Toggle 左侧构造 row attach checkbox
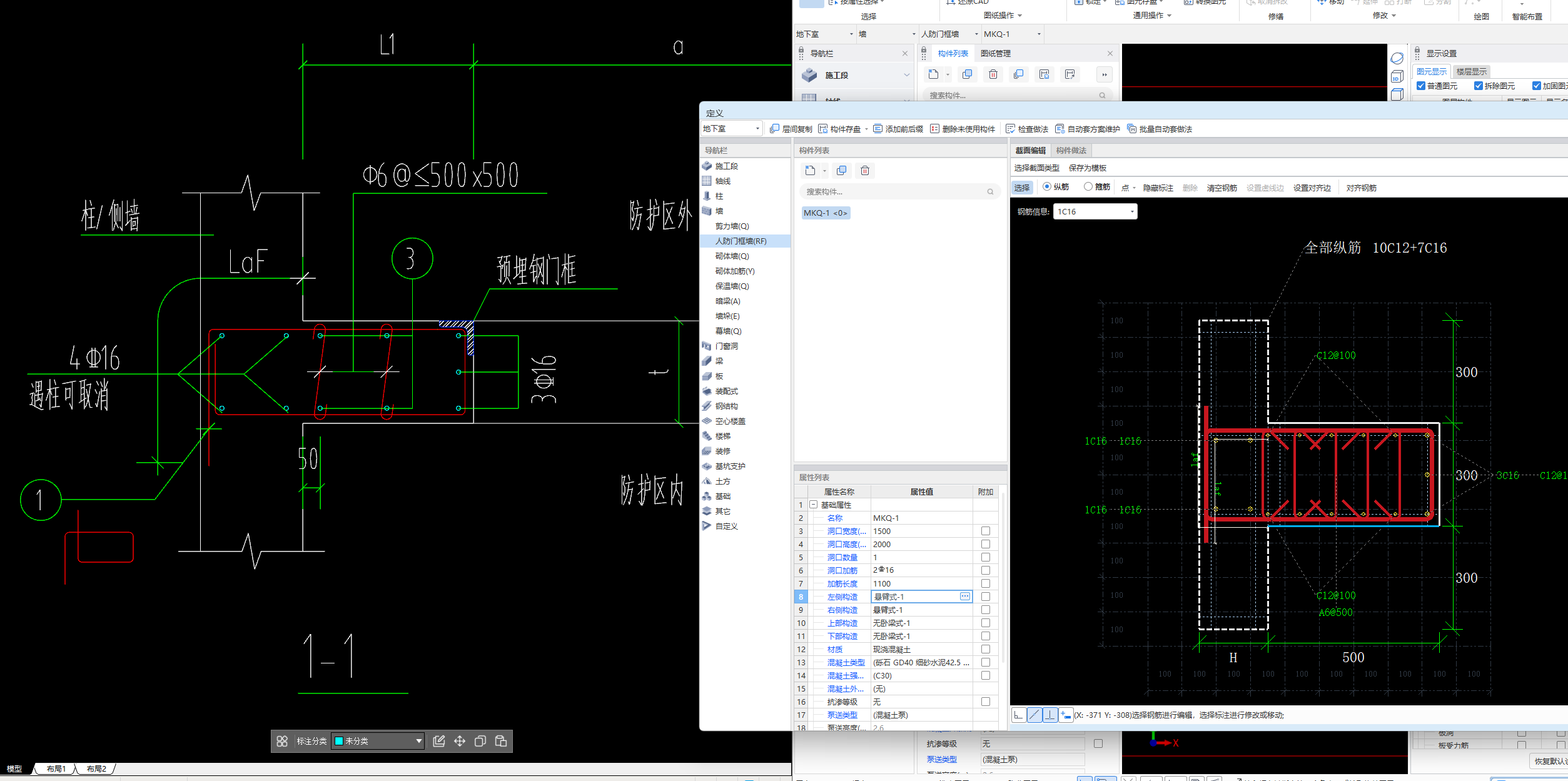 pyautogui.click(x=986, y=597)
